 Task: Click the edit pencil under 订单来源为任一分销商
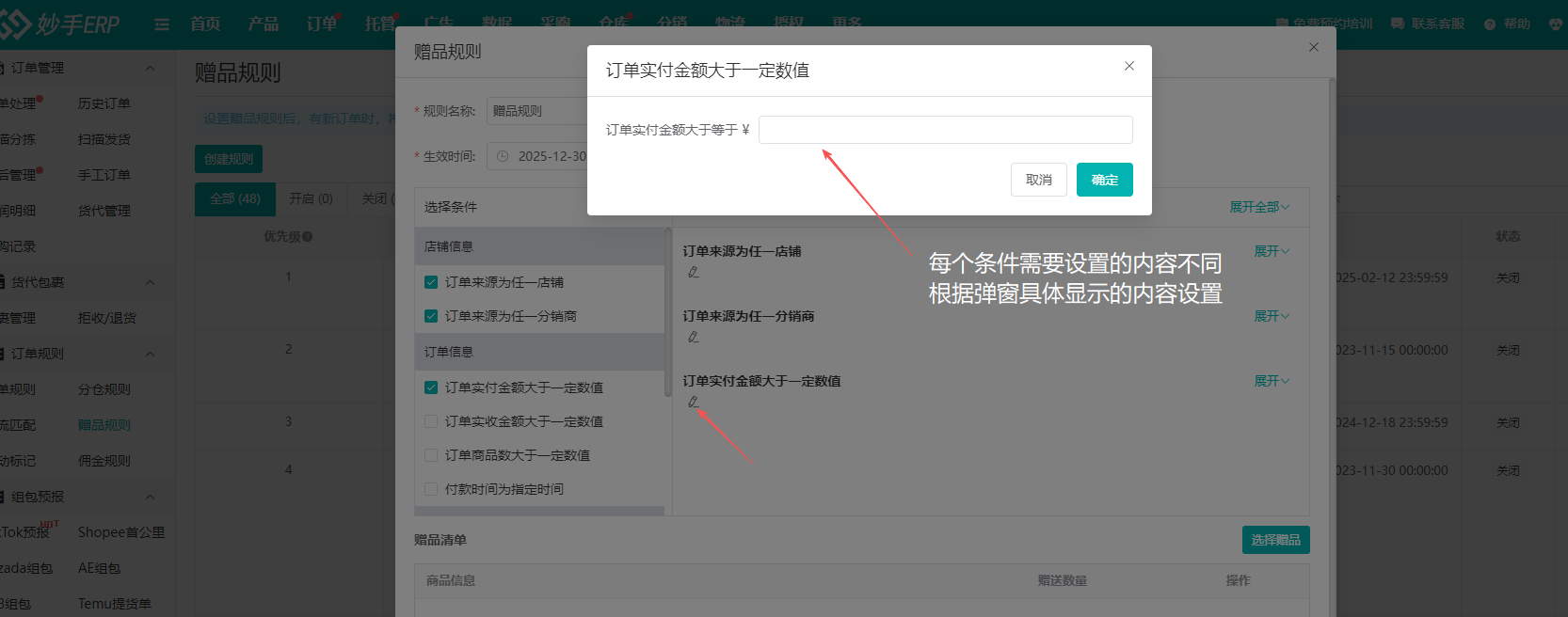(x=694, y=337)
